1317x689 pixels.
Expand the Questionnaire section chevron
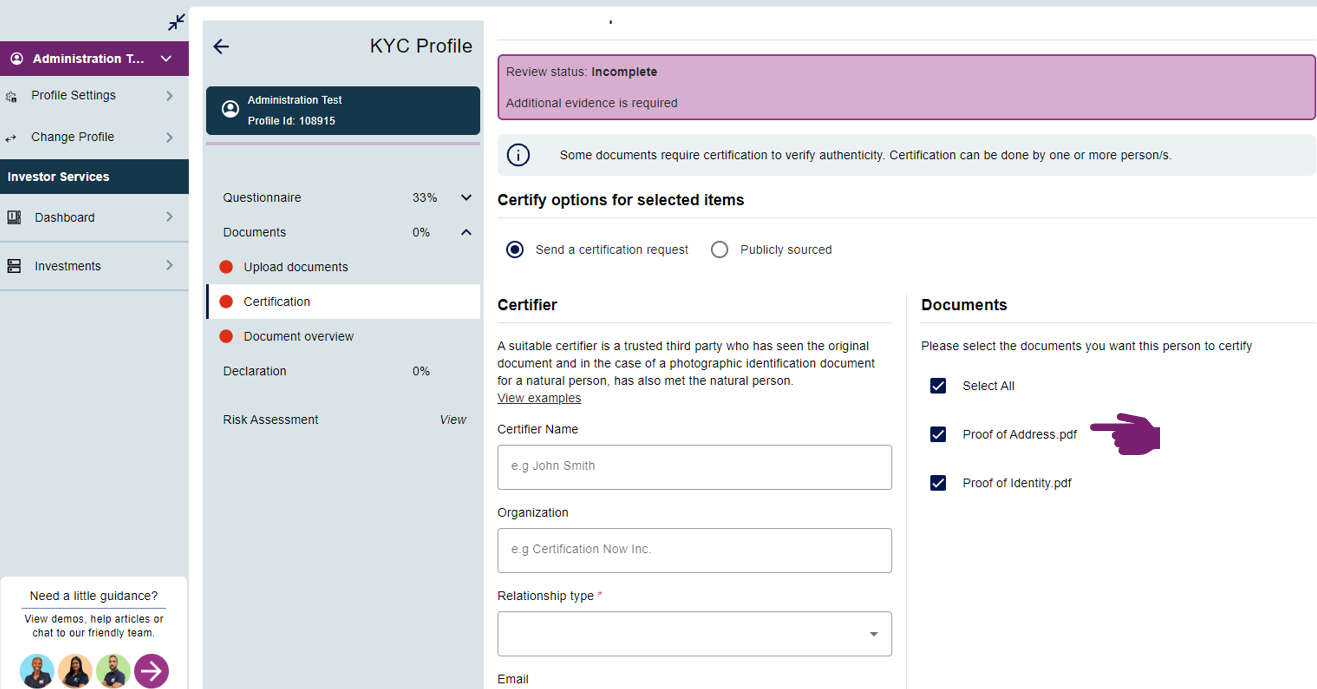[466, 198]
